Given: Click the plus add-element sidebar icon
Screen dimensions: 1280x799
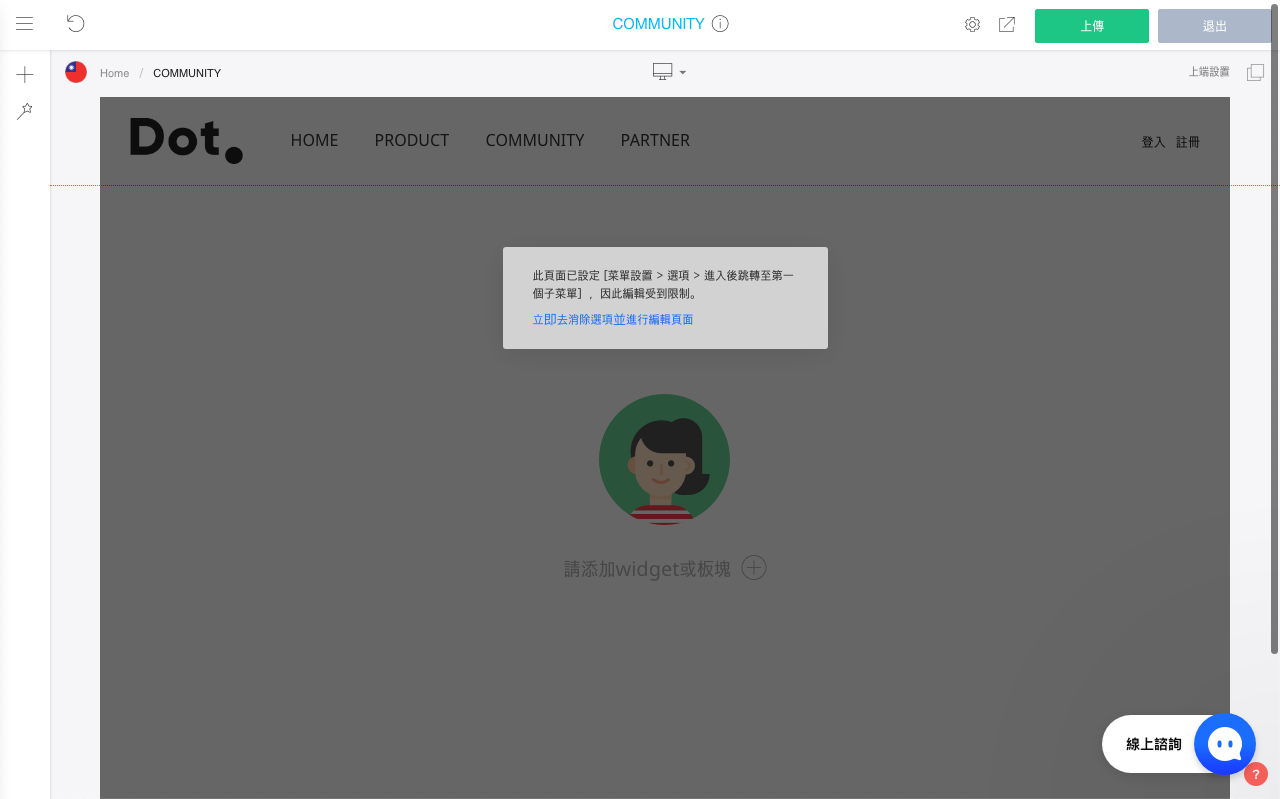Looking at the screenshot, I should coord(25,75).
